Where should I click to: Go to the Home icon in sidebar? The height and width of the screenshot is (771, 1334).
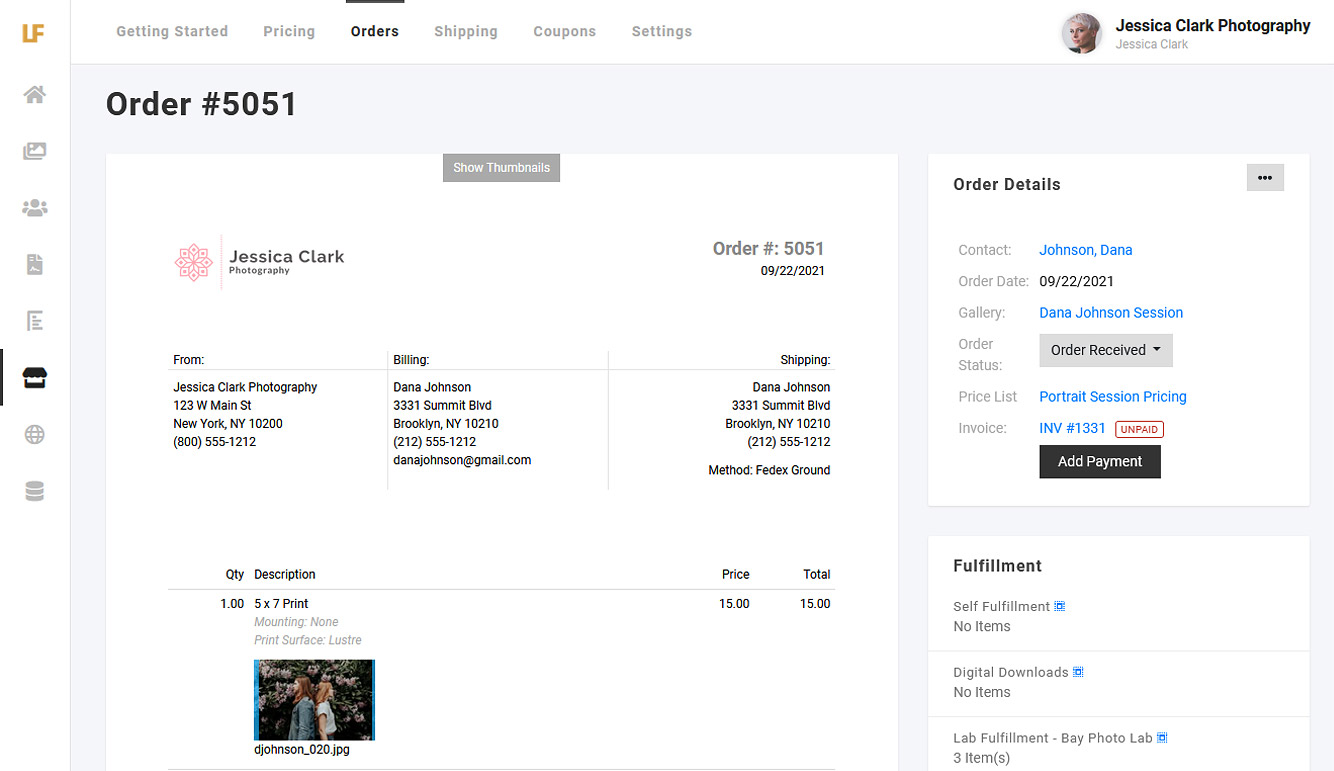click(35, 95)
